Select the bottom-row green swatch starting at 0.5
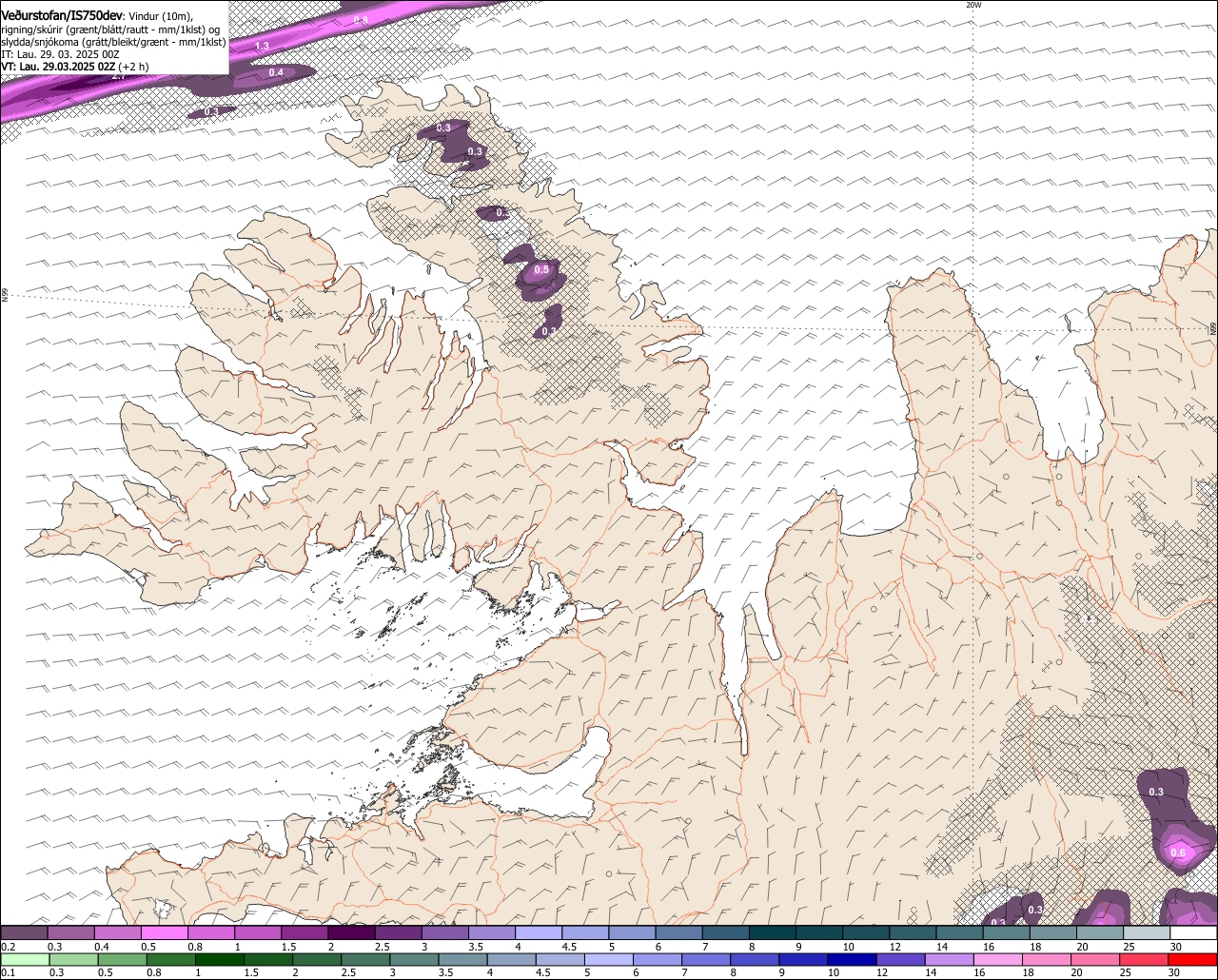1218x980 pixels. point(123,959)
